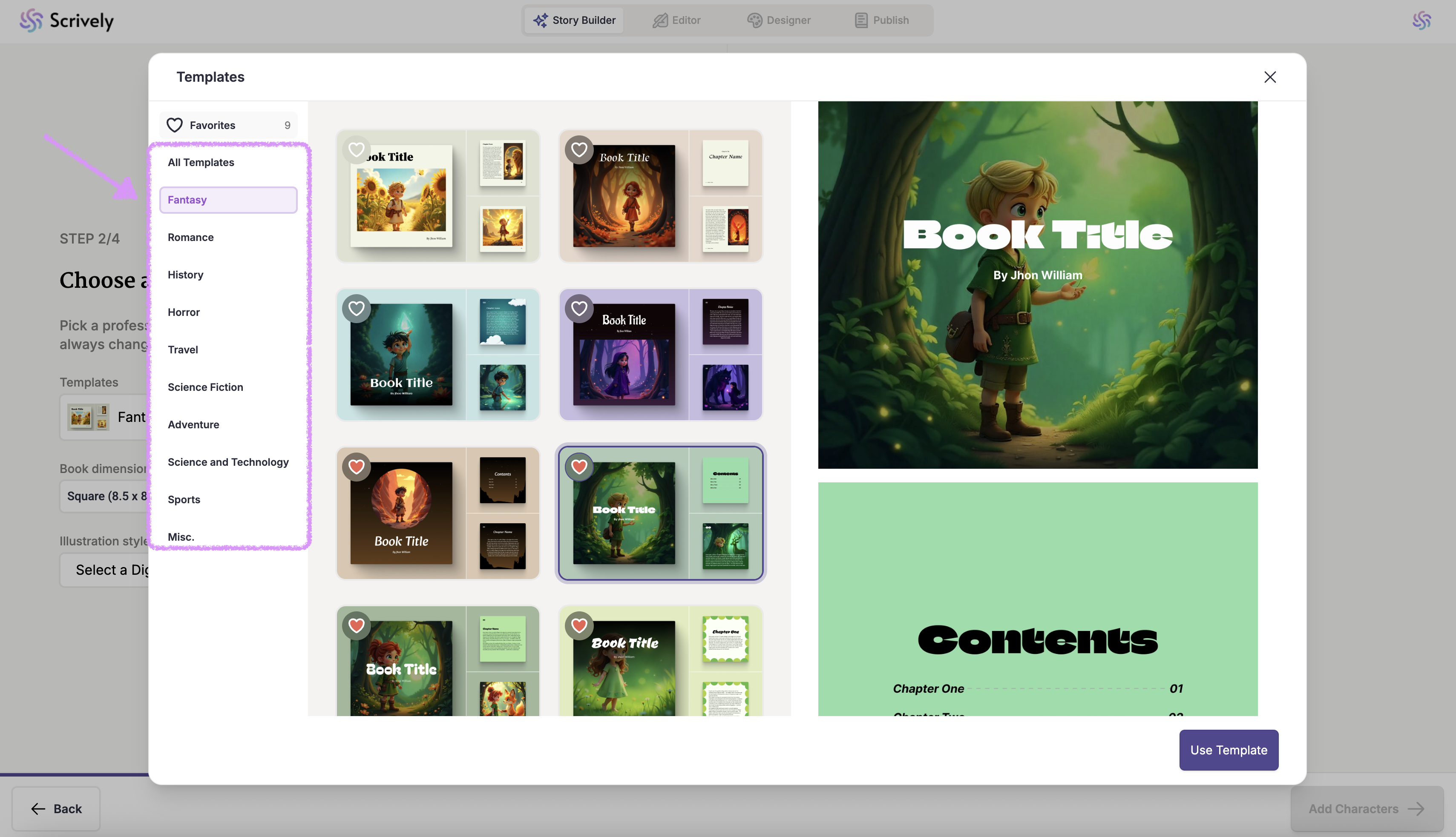The width and height of the screenshot is (1456, 837).
Task: Open the profile icon at top right
Action: coord(1421,20)
